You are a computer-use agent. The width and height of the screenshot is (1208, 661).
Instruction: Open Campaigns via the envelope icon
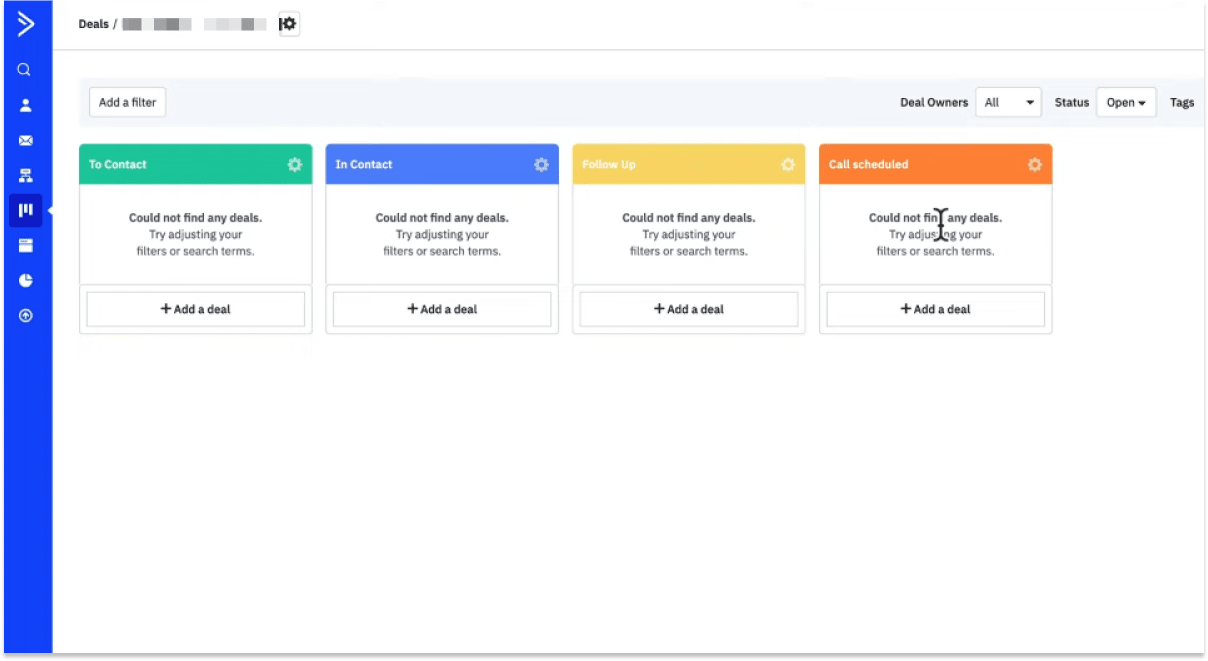[25, 140]
